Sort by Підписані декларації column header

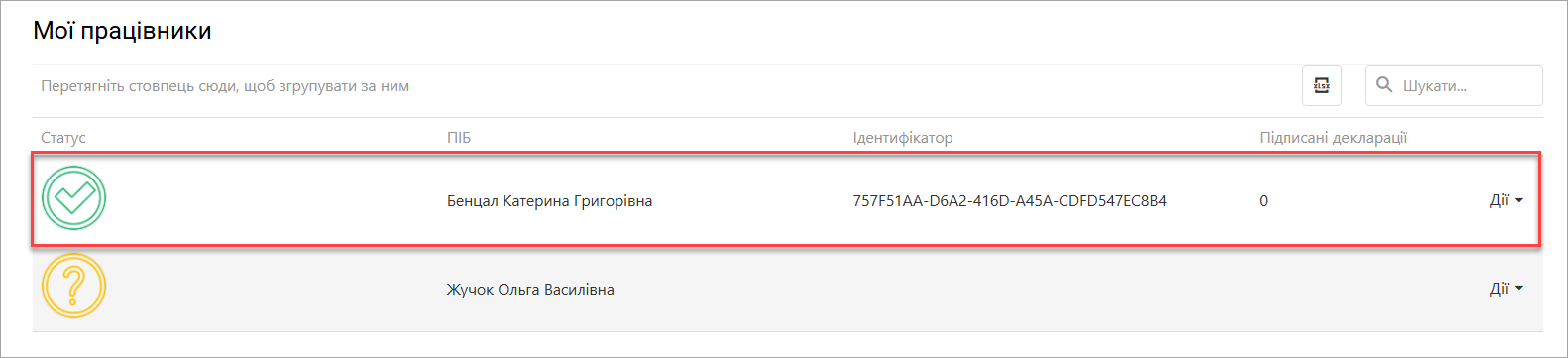[x=1333, y=138]
